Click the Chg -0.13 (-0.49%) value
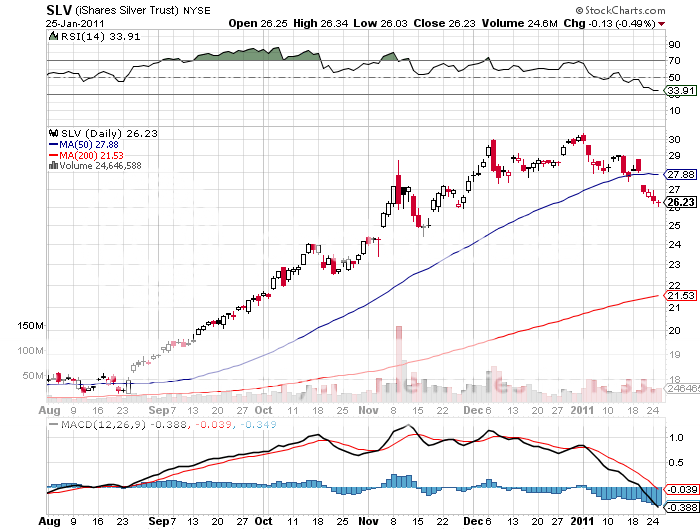The image size is (700, 530). point(610,23)
